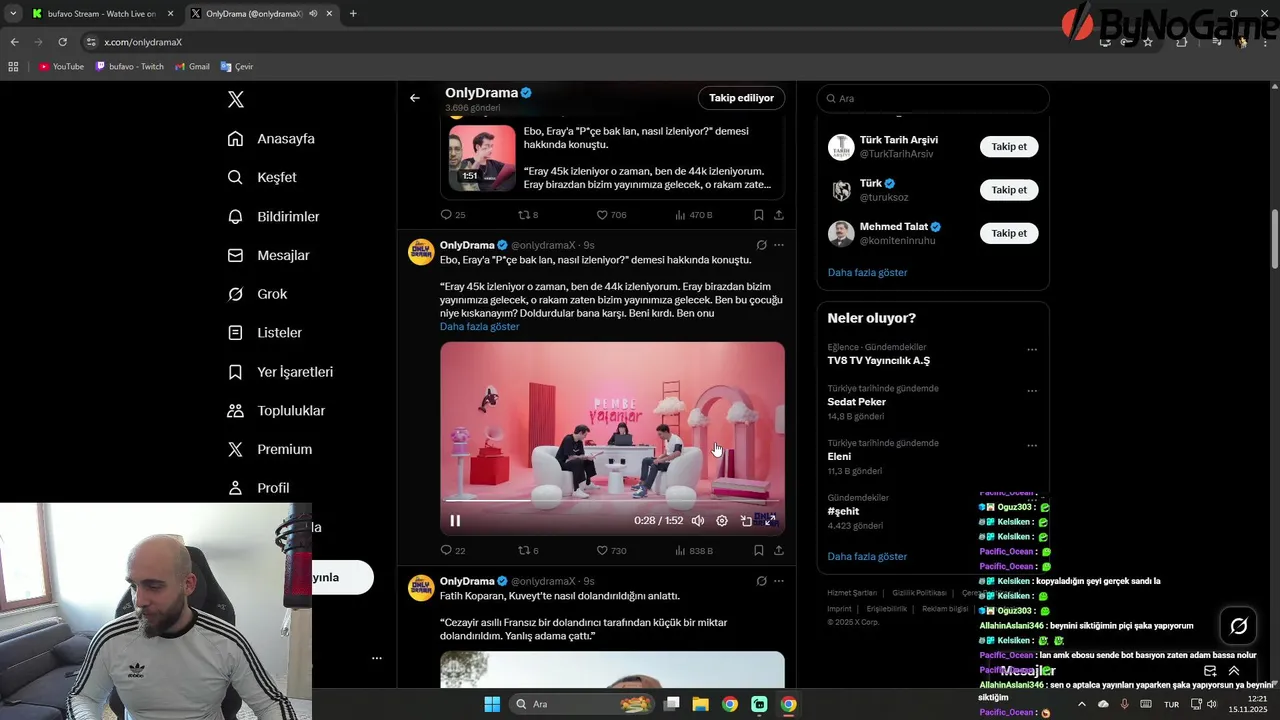
Task: Open video settings gear
Action: 722,520
